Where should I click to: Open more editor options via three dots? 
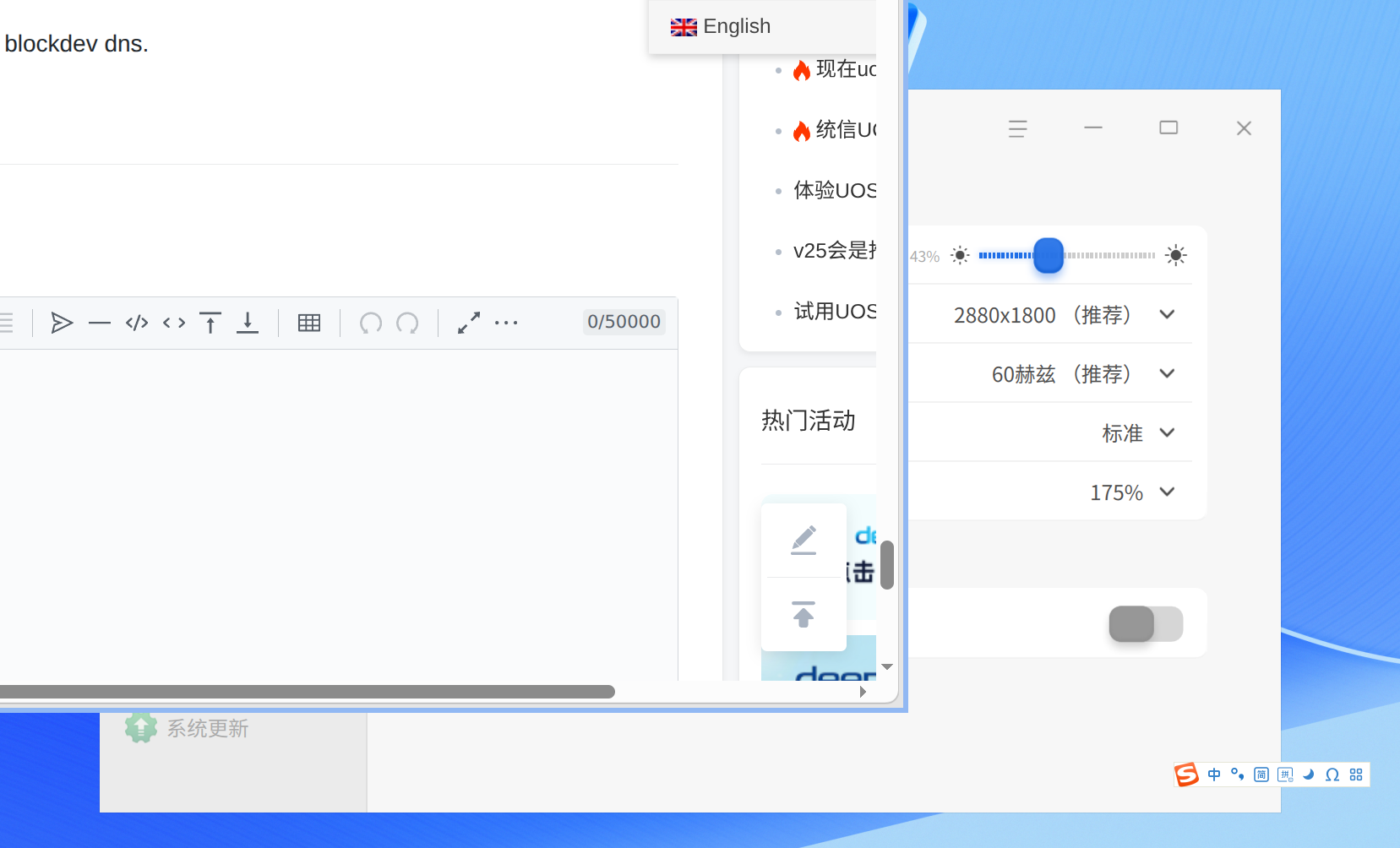(x=506, y=323)
